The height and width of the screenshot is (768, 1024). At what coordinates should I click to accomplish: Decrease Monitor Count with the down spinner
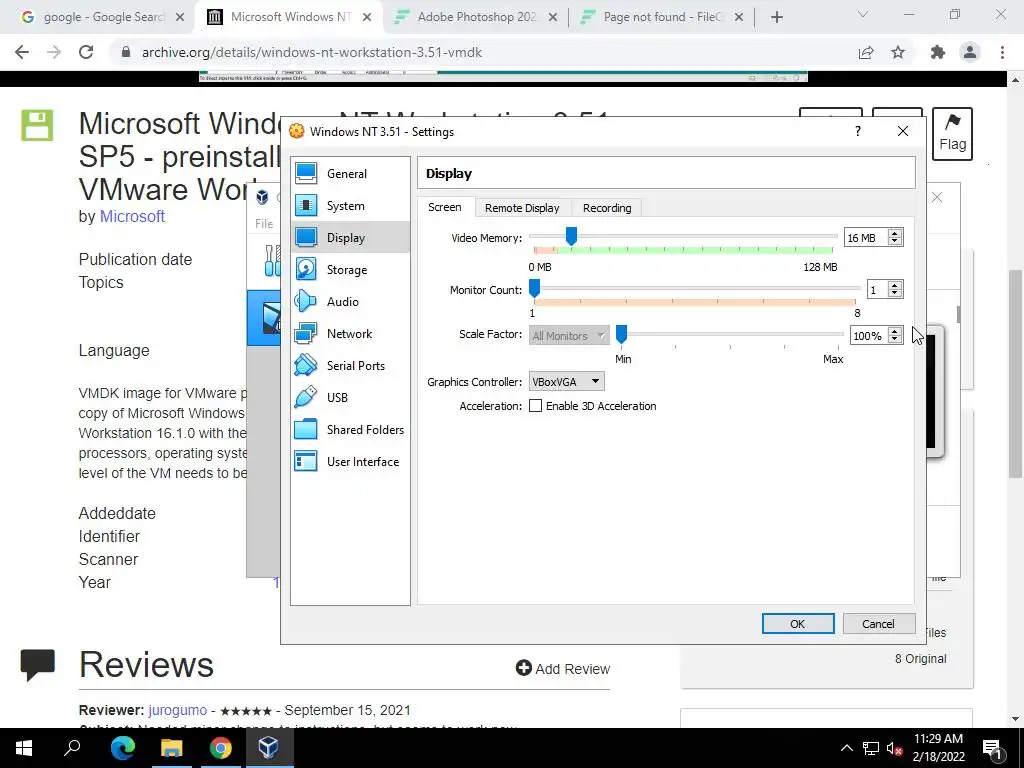(895, 294)
